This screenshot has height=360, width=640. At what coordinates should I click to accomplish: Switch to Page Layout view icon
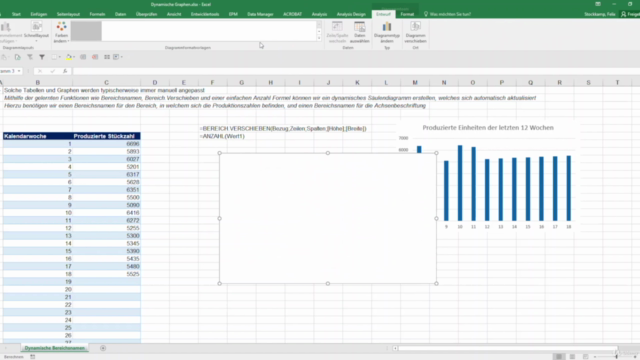[572, 357]
